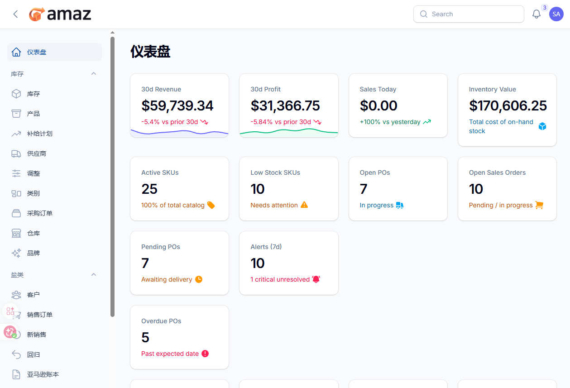Open 供应商 truck icon in sidebar
Image resolution: width=570 pixels, height=388 pixels.
pyautogui.click(x=16, y=153)
